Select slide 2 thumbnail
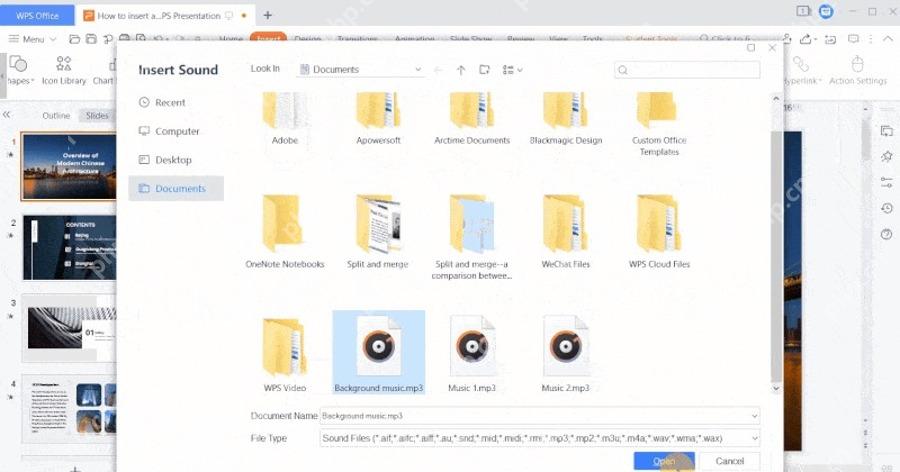The image size is (900, 472). tap(69, 247)
